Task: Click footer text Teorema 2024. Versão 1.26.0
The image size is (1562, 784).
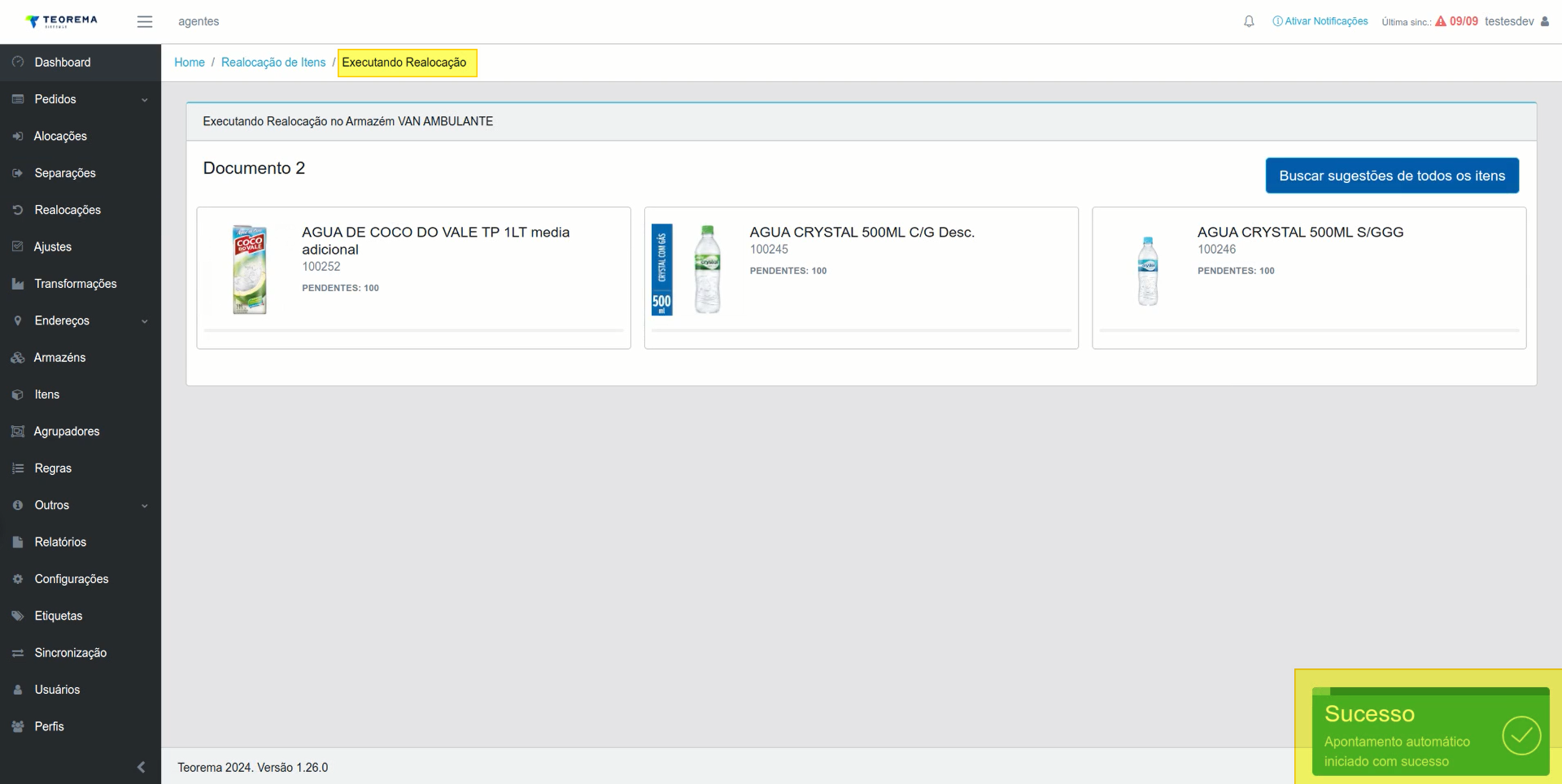Action: pos(253,767)
